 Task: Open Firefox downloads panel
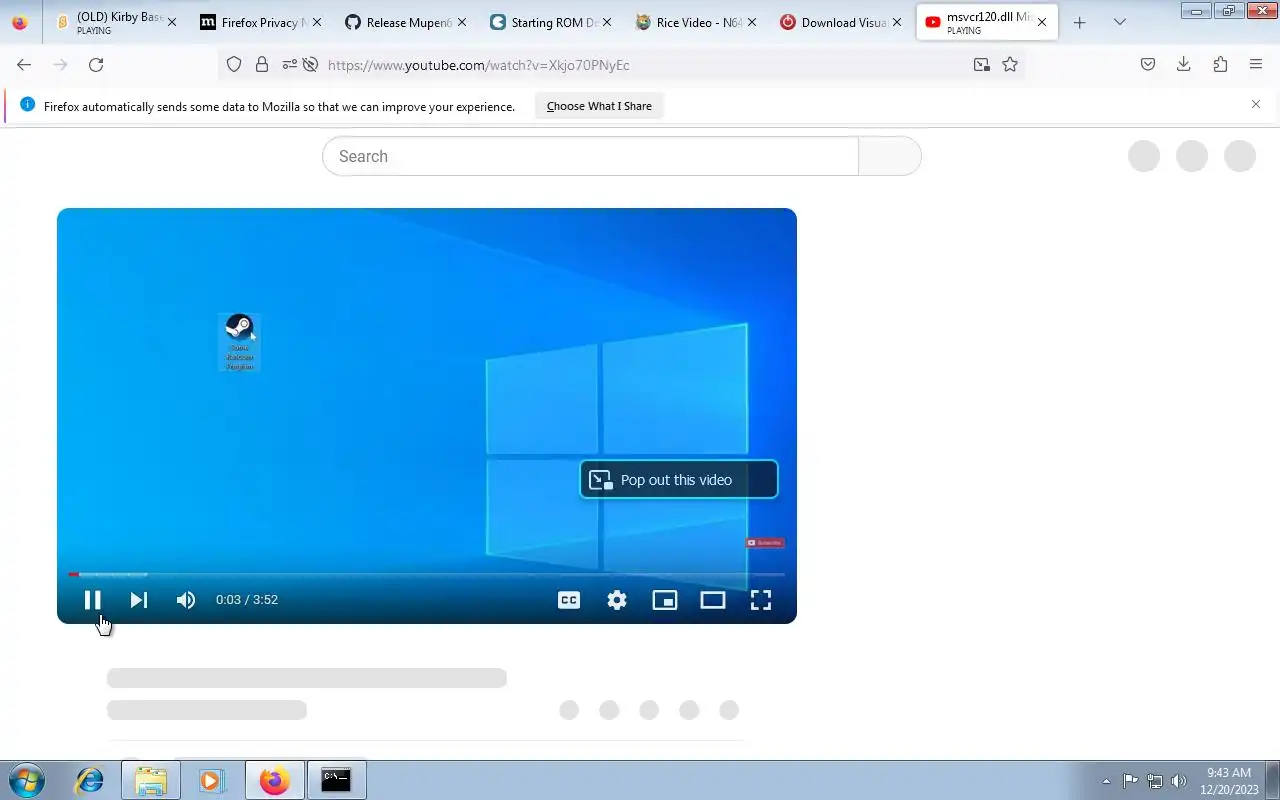tap(1184, 64)
